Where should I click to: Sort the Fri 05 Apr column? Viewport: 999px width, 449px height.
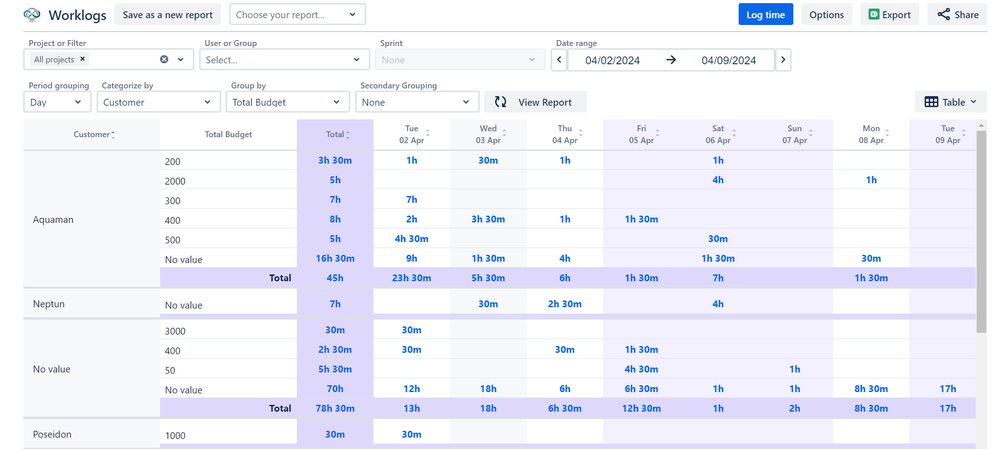657,134
